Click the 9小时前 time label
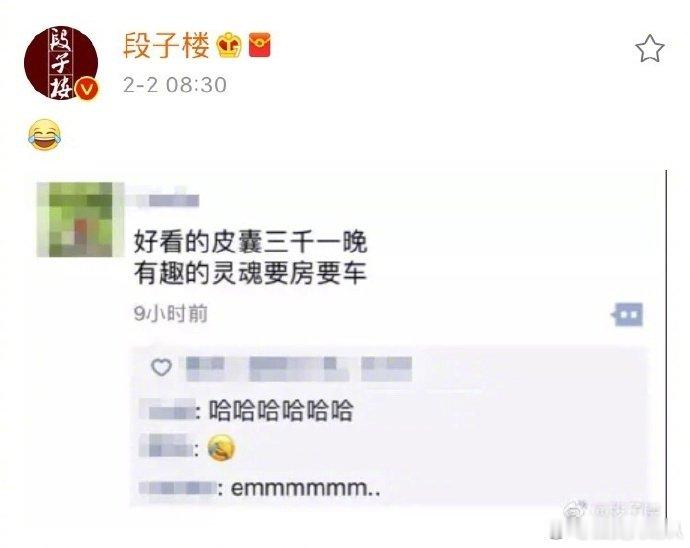 click(x=171, y=314)
